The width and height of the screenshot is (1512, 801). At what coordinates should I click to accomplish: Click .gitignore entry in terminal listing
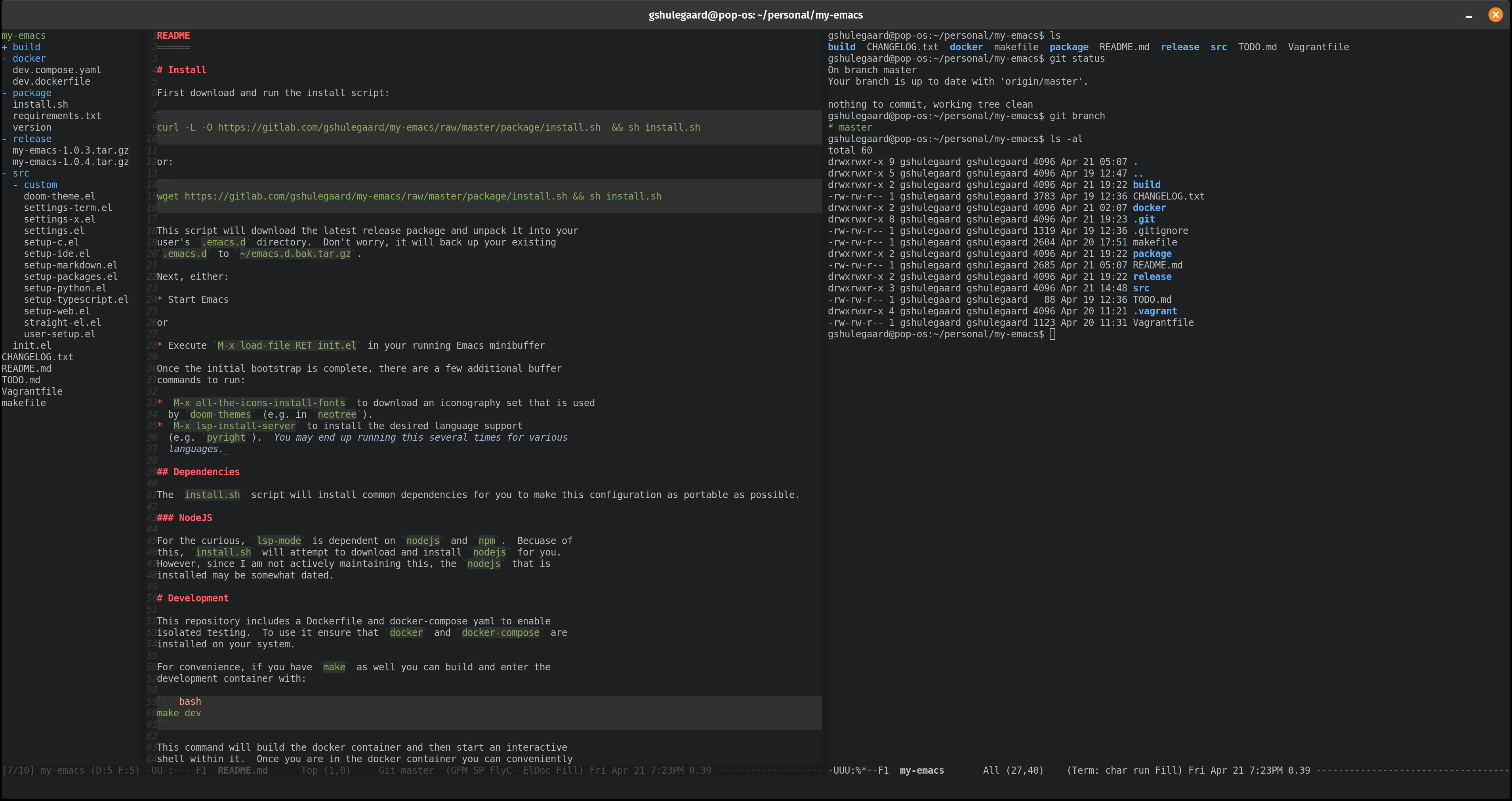click(x=1160, y=230)
